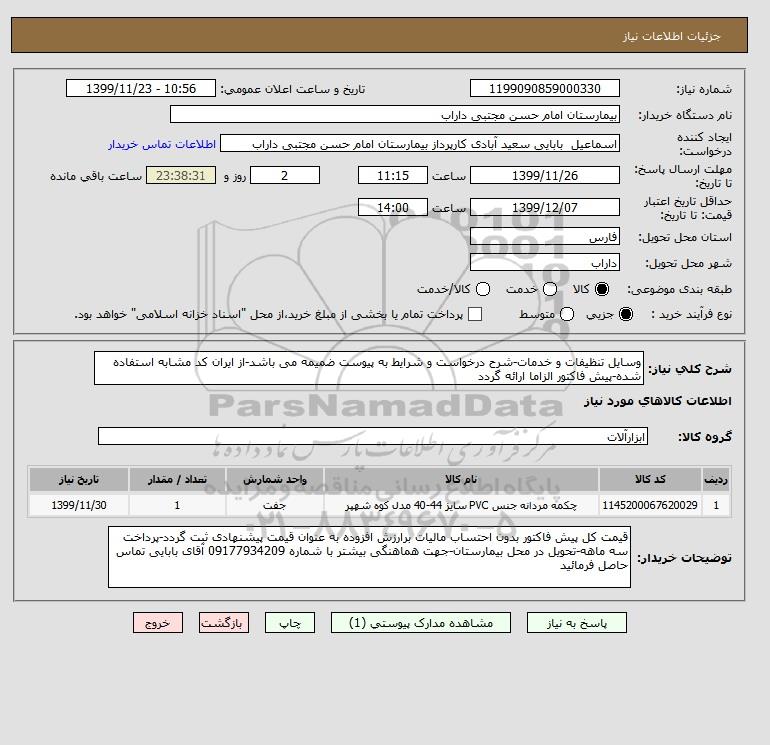Click item name cell چکمه مردانه PVC
Image resolution: width=770 pixels, height=745 pixels.
point(461,505)
